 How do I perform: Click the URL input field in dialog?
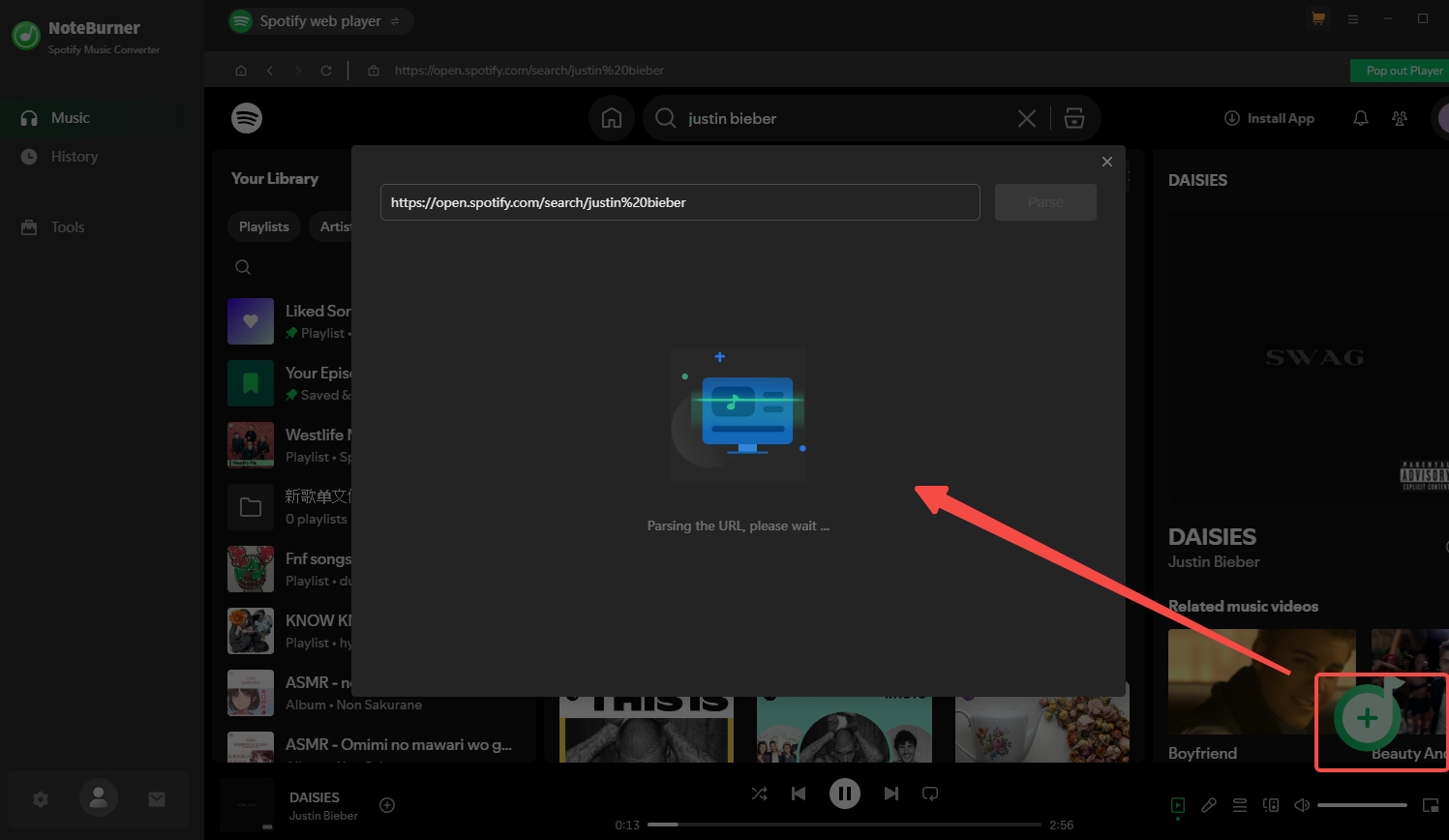[x=679, y=202]
